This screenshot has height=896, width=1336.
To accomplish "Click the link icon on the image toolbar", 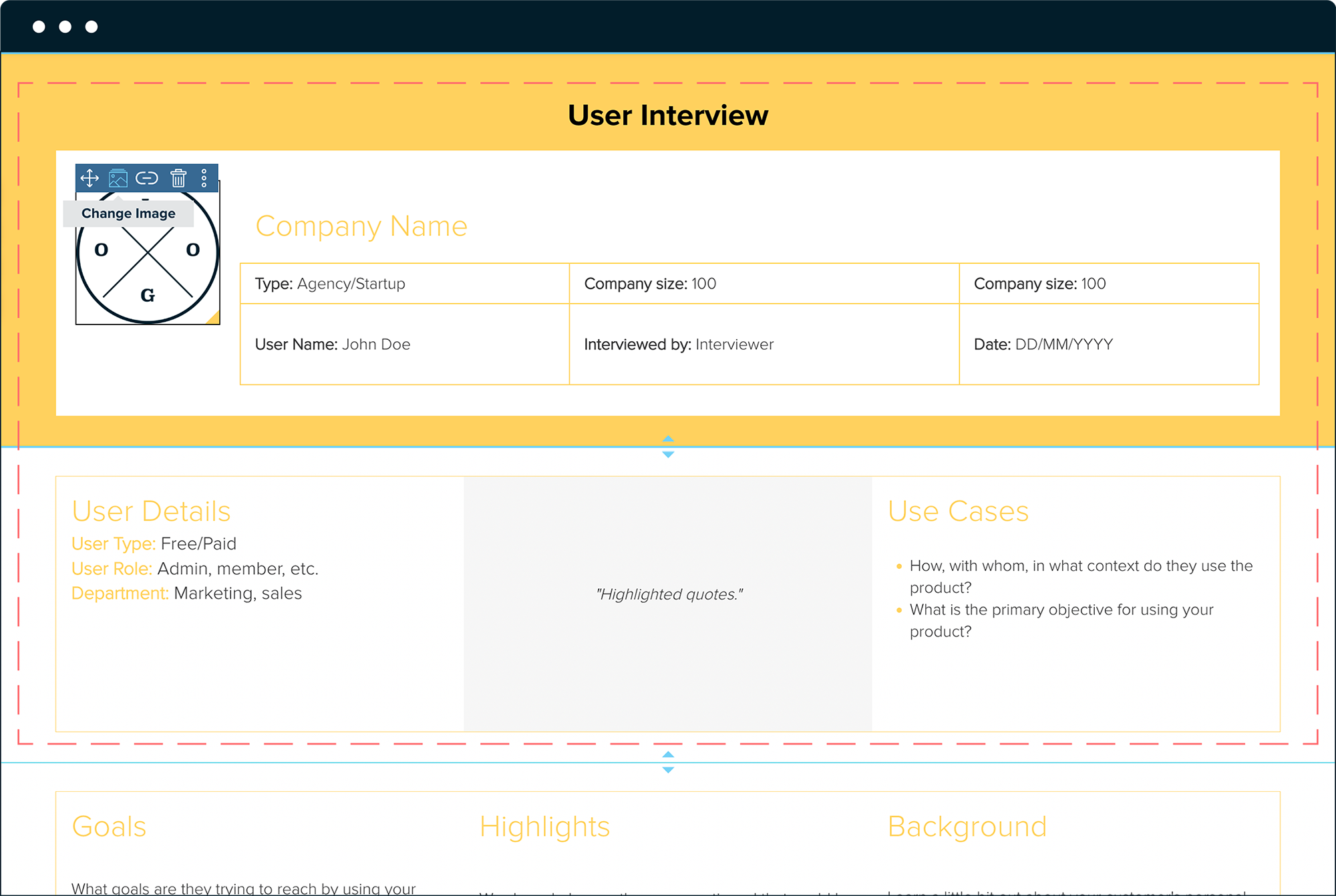I will click(x=147, y=178).
